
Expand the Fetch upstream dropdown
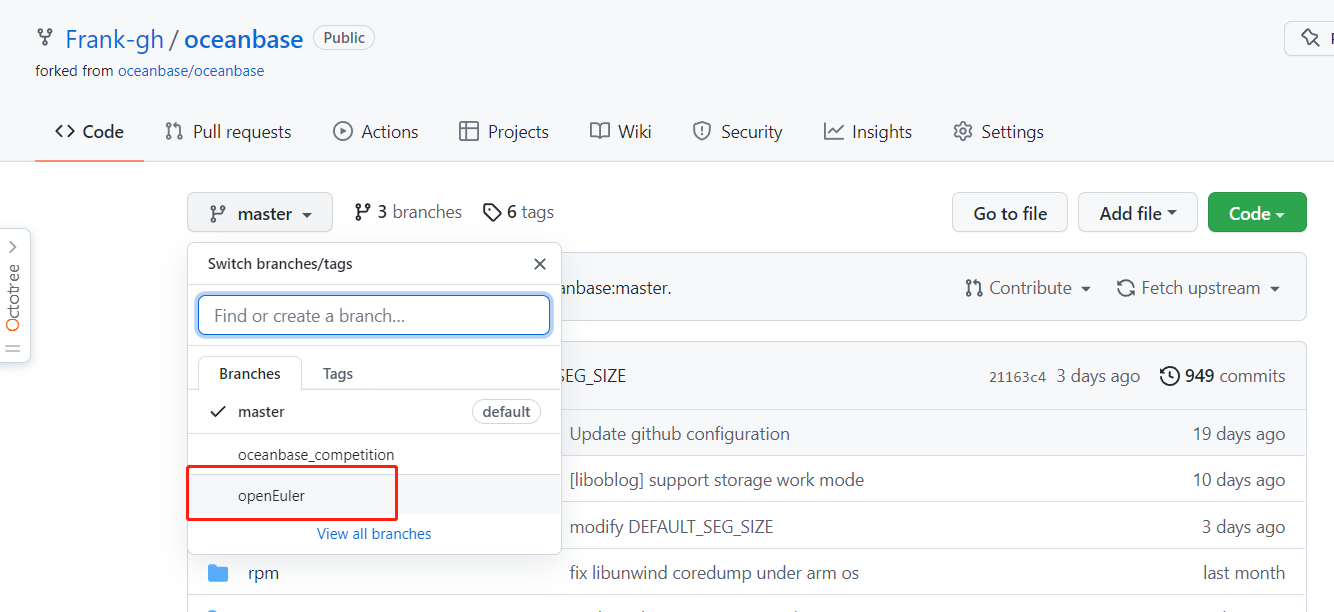tap(1198, 288)
